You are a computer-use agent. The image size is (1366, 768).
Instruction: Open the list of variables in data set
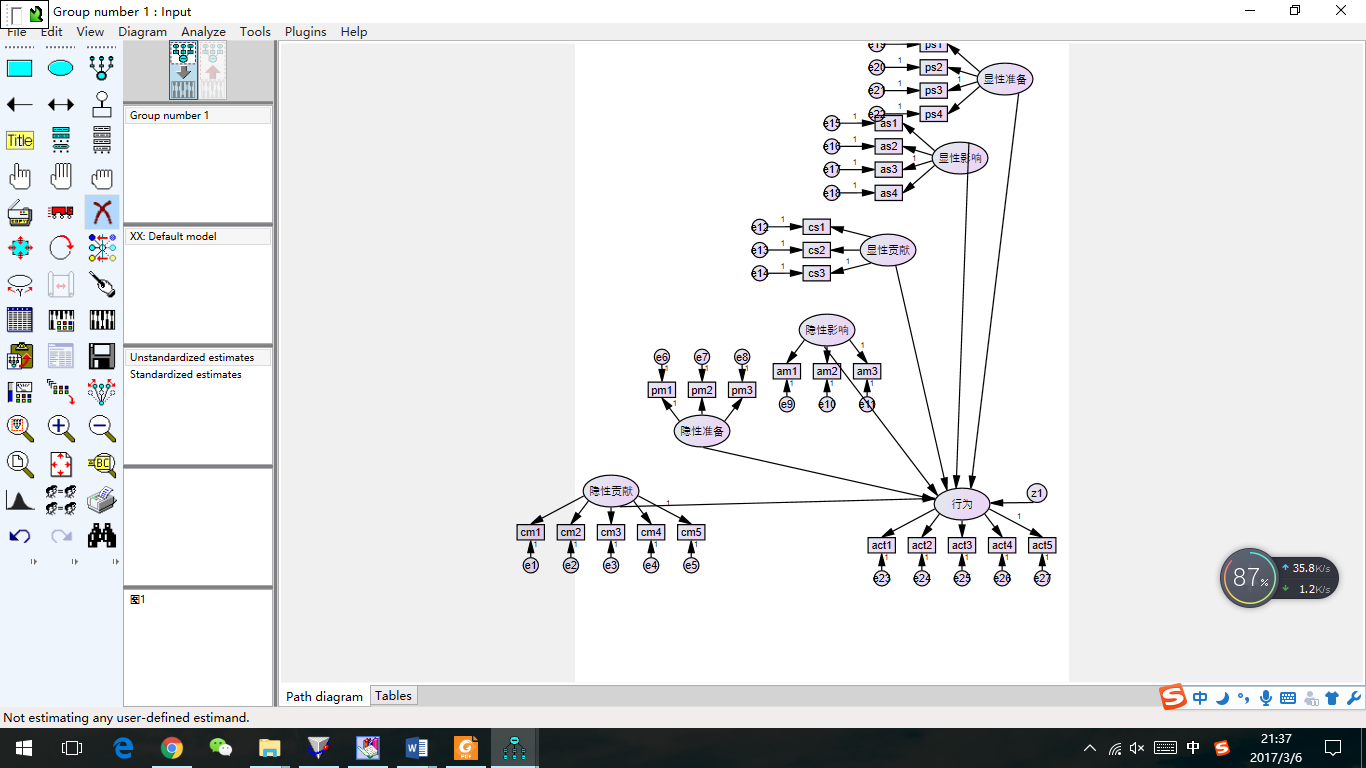[101, 140]
